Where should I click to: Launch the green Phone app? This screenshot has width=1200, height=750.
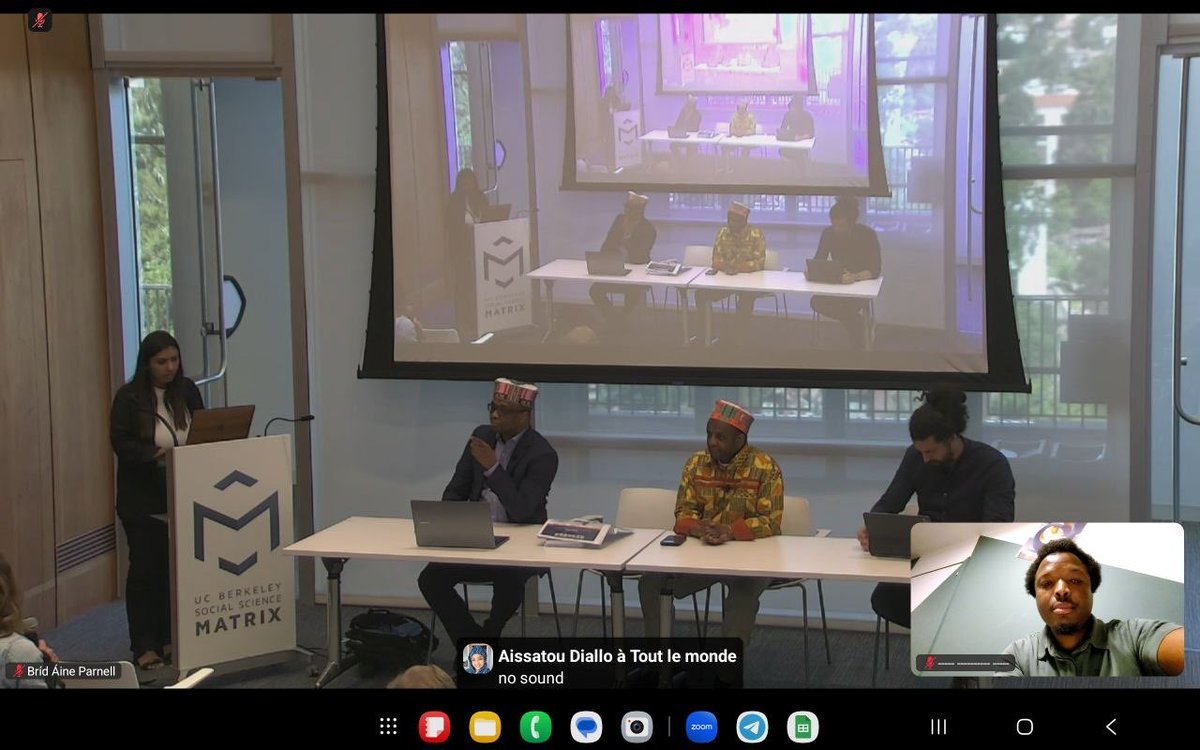(536, 727)
